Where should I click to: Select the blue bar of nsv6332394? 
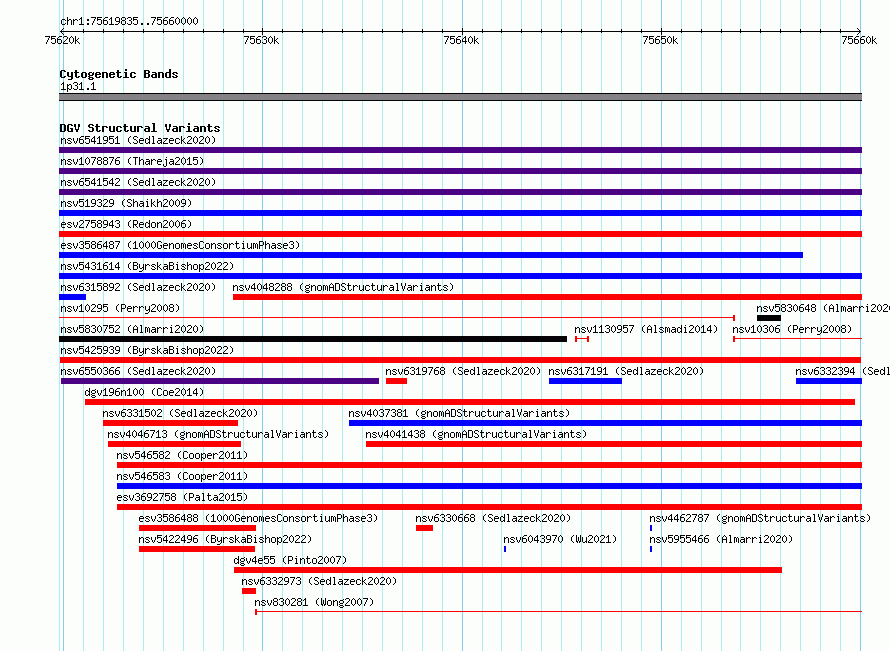coord(829,381)
